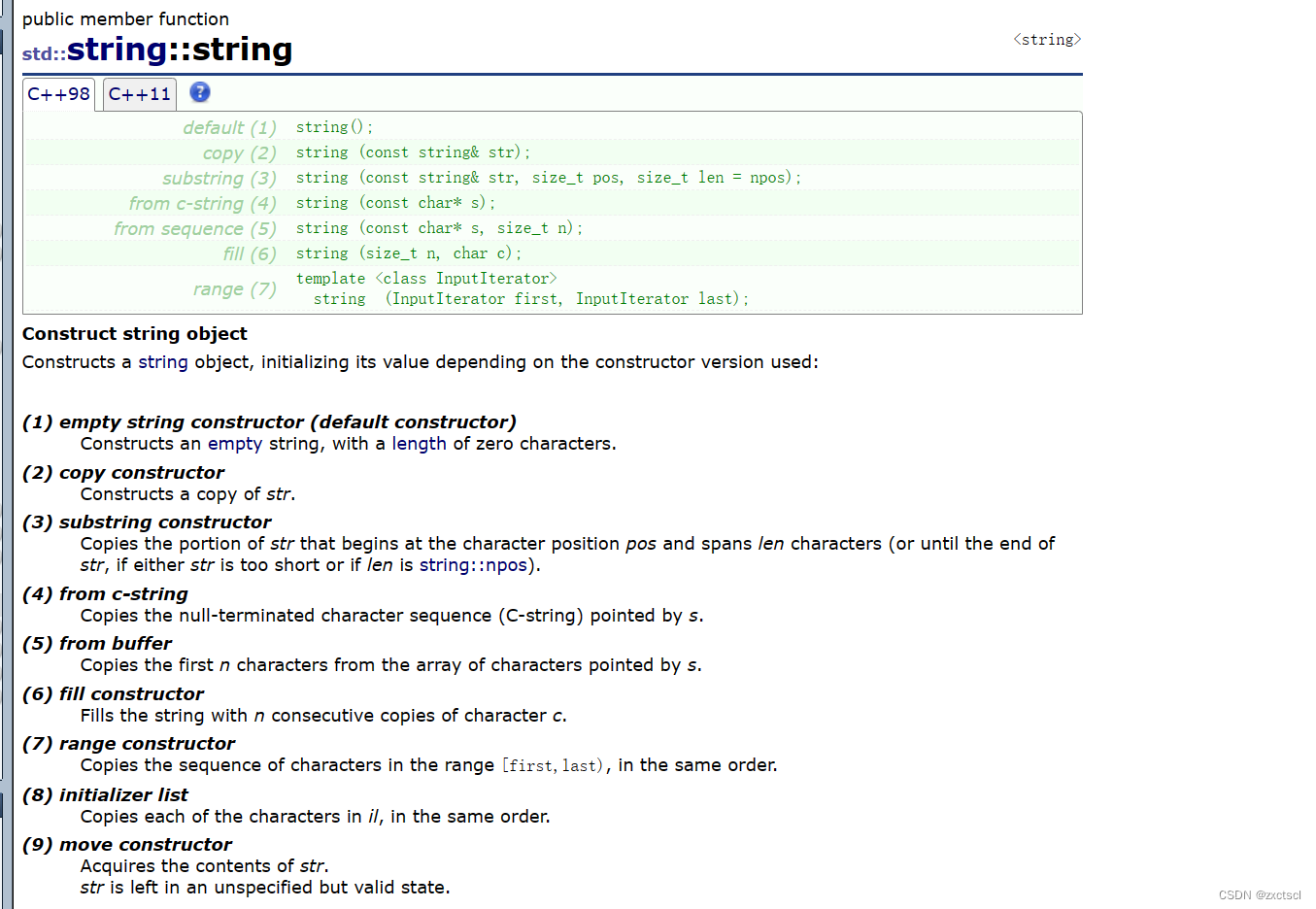Select the 'substring (3)' constructor label

pyautogui.click(x=219, y=179)
